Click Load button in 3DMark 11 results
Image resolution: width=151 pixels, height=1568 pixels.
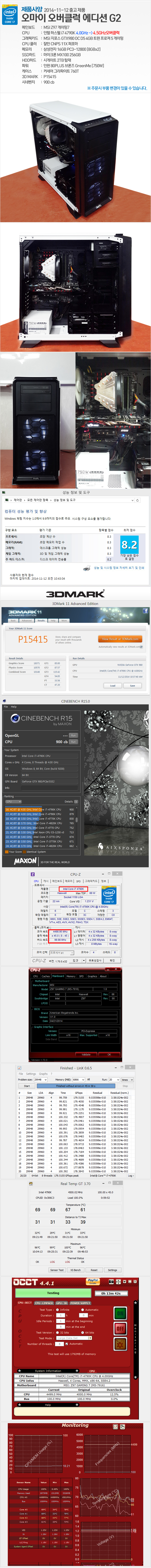(113, 685)
